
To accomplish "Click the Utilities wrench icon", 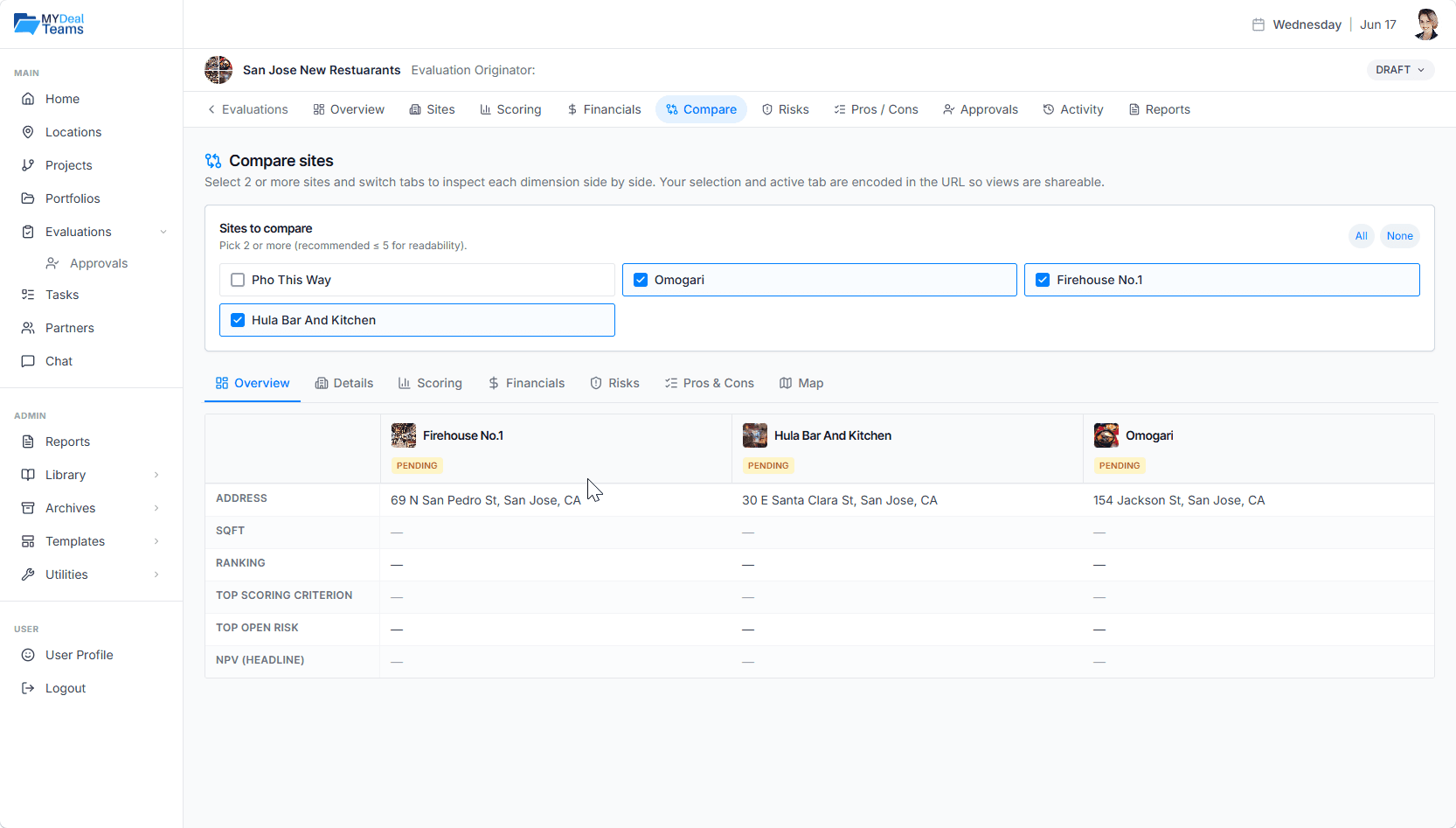I will (x=28, y=574).
